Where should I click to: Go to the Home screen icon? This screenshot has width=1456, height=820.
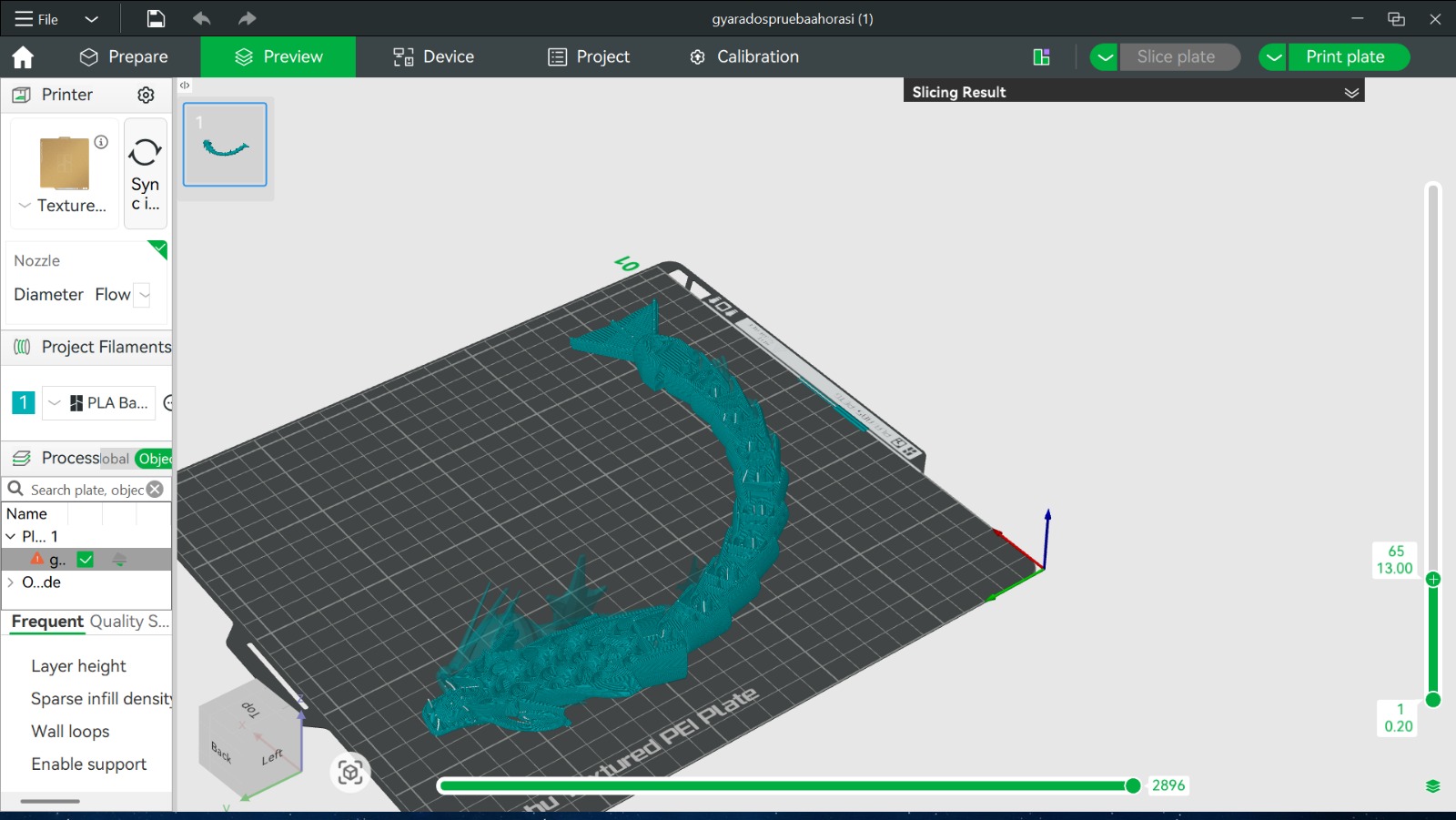(23, 57)
